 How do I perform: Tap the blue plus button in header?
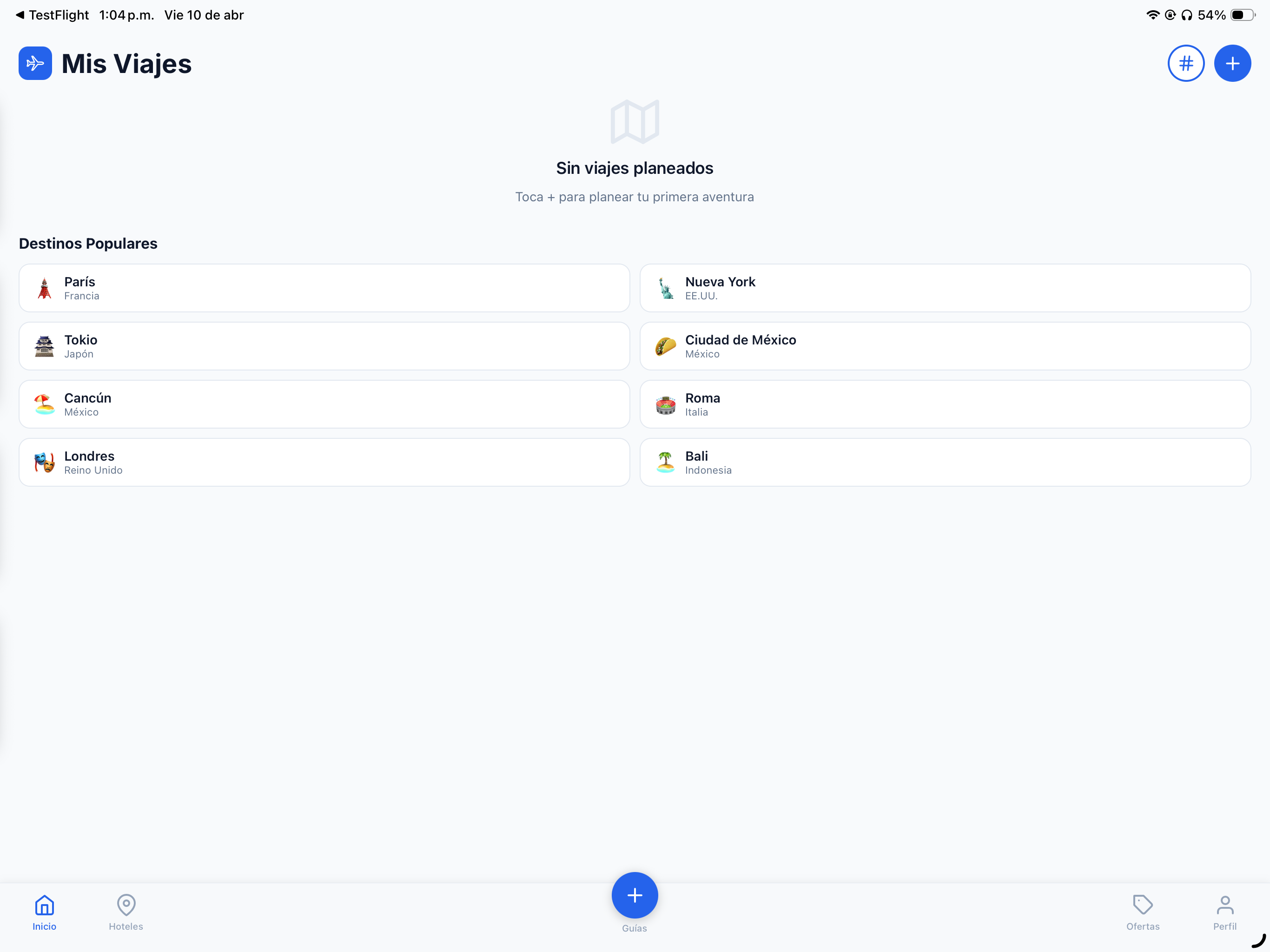[x=1232, y=63]
